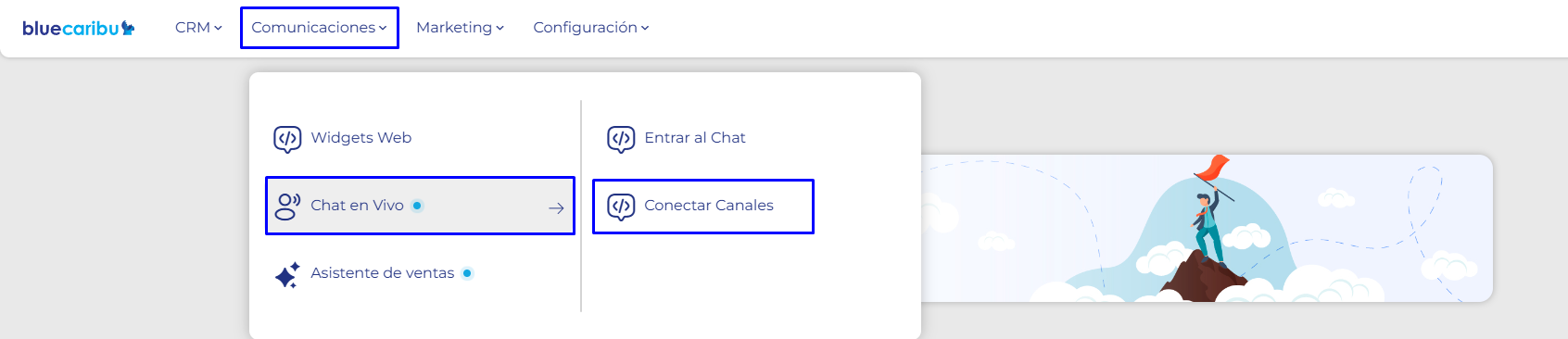Viewport: 1568px width, 339px height.
Task: Click the bluecaribu logo
Action: (x=79, y=28)
